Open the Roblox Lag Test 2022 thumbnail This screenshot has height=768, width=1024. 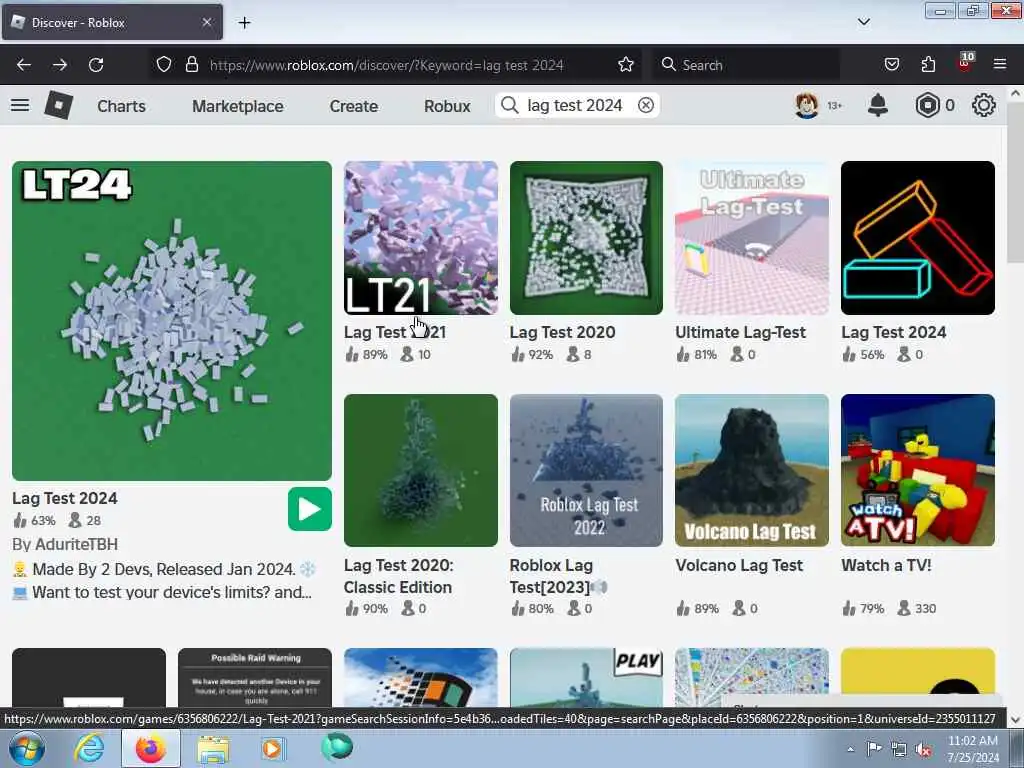(586, 470)
